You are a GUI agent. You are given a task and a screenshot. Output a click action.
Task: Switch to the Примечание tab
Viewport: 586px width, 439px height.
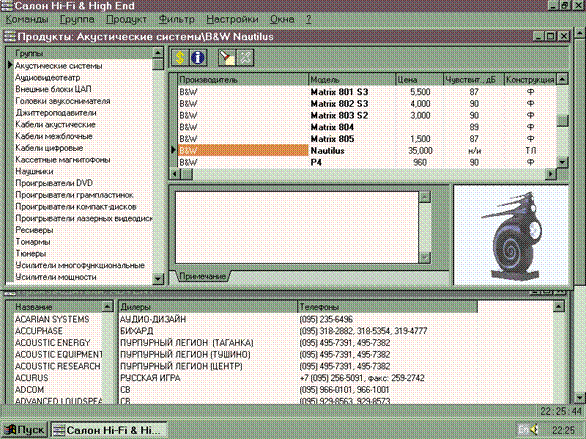coord(202,276)
